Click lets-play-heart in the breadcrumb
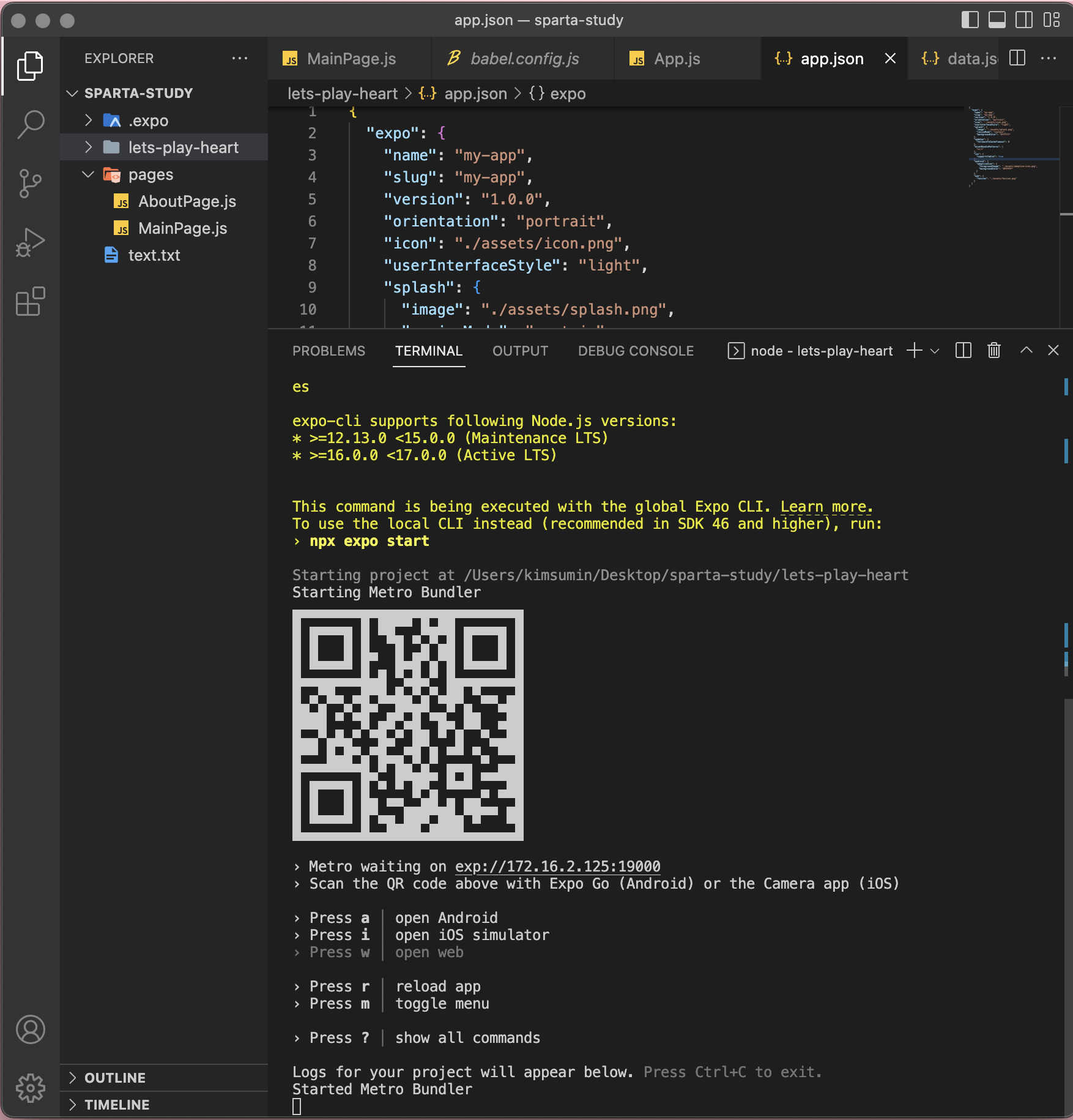The height and width of the screenshot is (1120, 1073). coord(343,94)
